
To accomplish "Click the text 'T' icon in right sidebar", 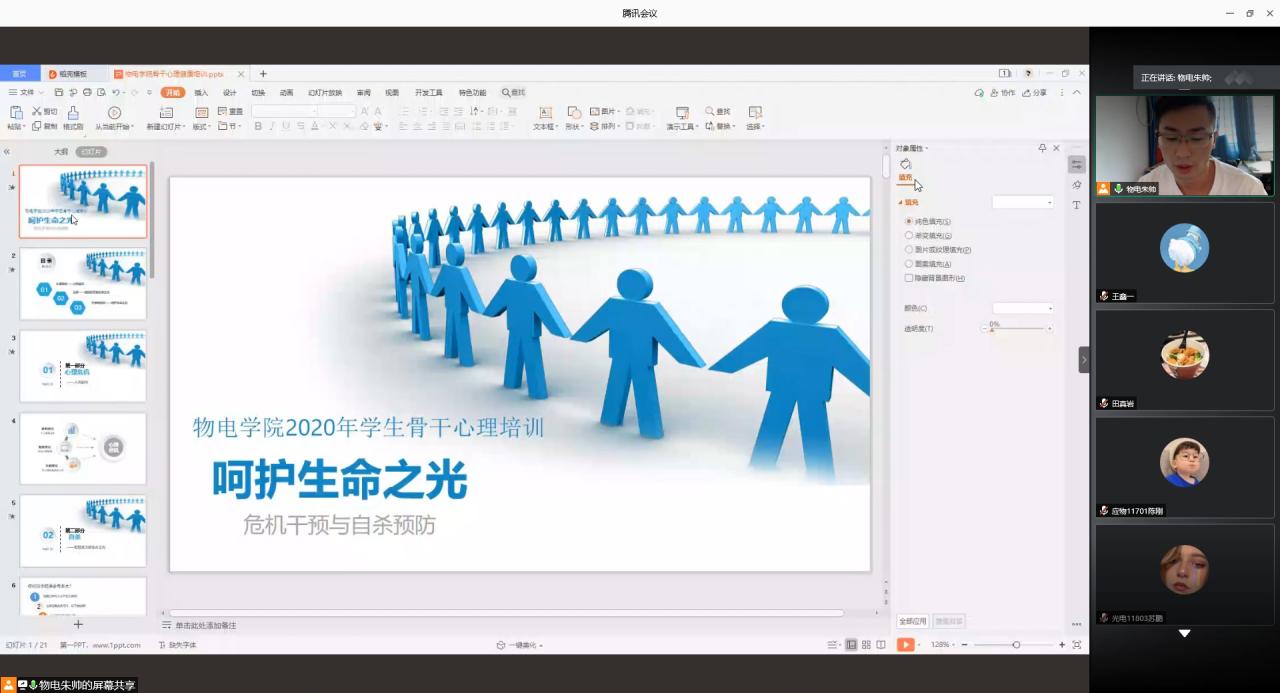I will (x=1076, y=205).
